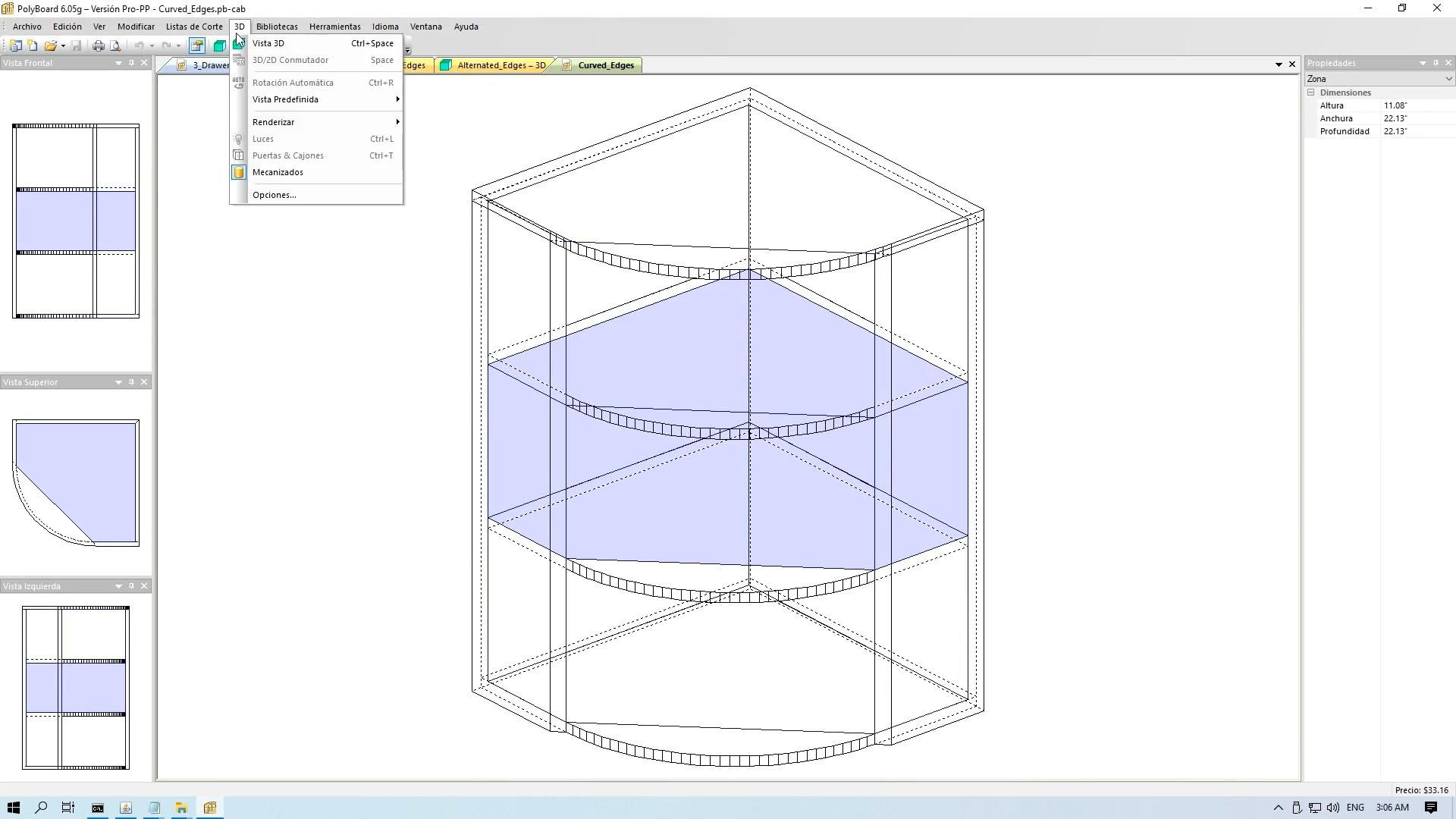The image size is (1456, 819).
Task: Close the Vista Izquierda panel
Action: click(144, 586)
